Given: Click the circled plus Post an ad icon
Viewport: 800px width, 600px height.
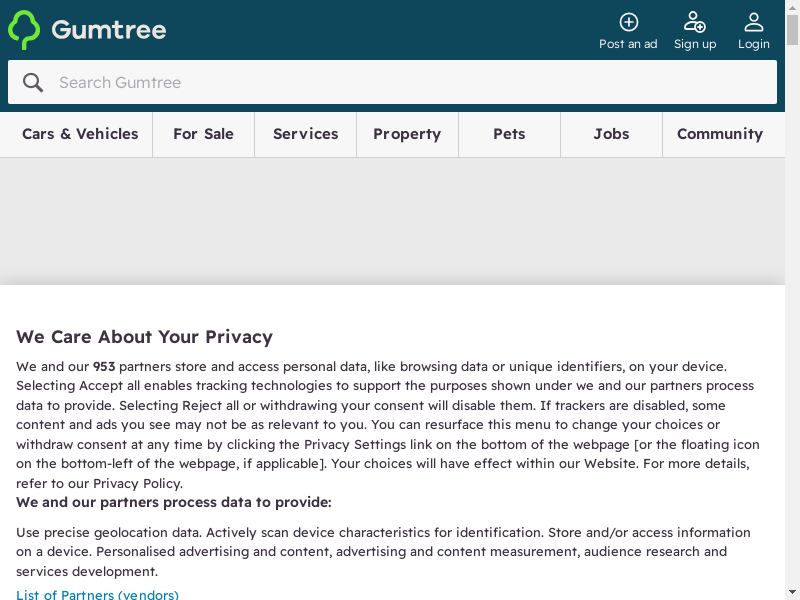Looking at the screenshot, I should coord(628,22).
